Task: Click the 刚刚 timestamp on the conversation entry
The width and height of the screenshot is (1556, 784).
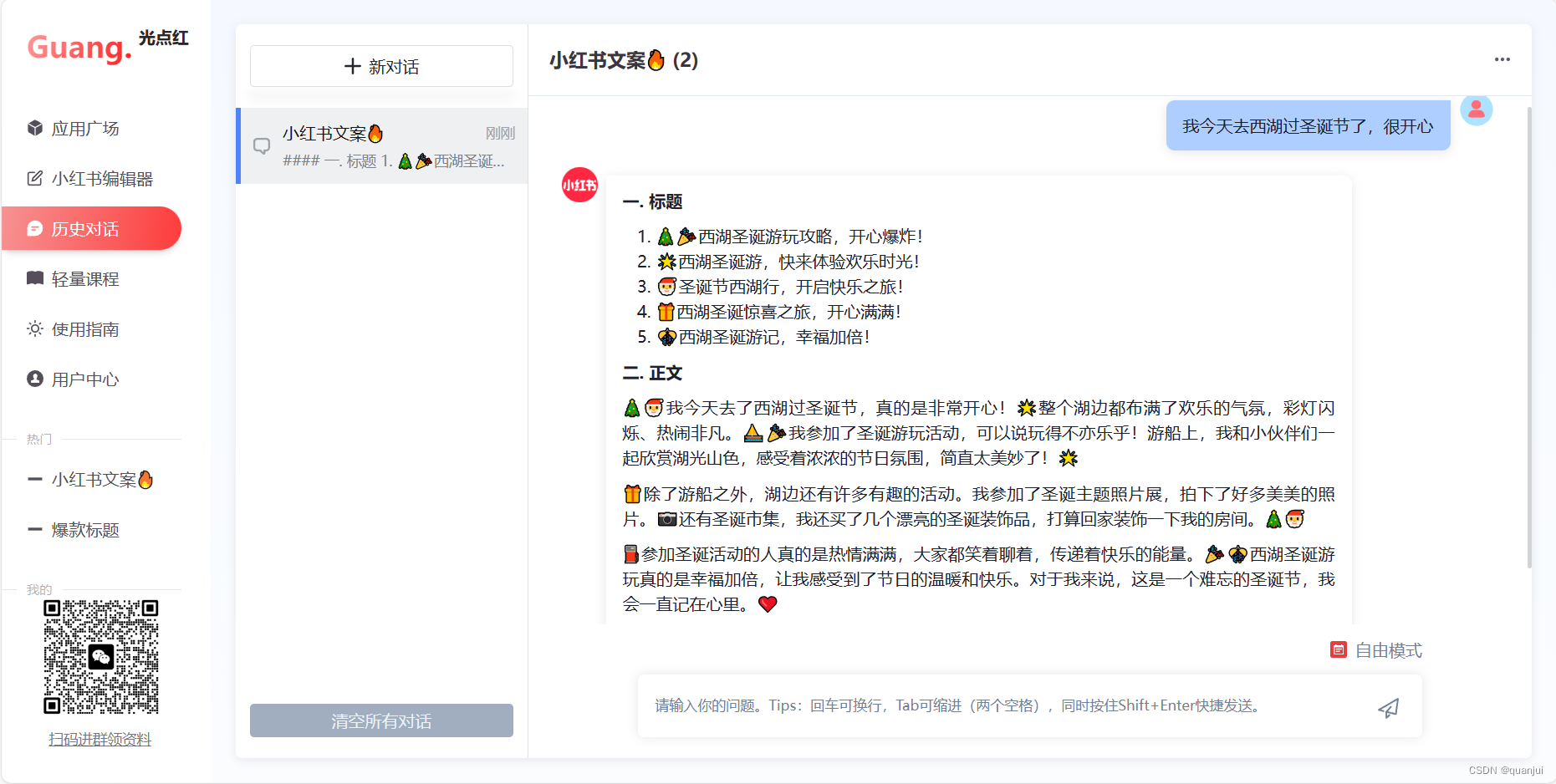Action: [x=500, y=133]
